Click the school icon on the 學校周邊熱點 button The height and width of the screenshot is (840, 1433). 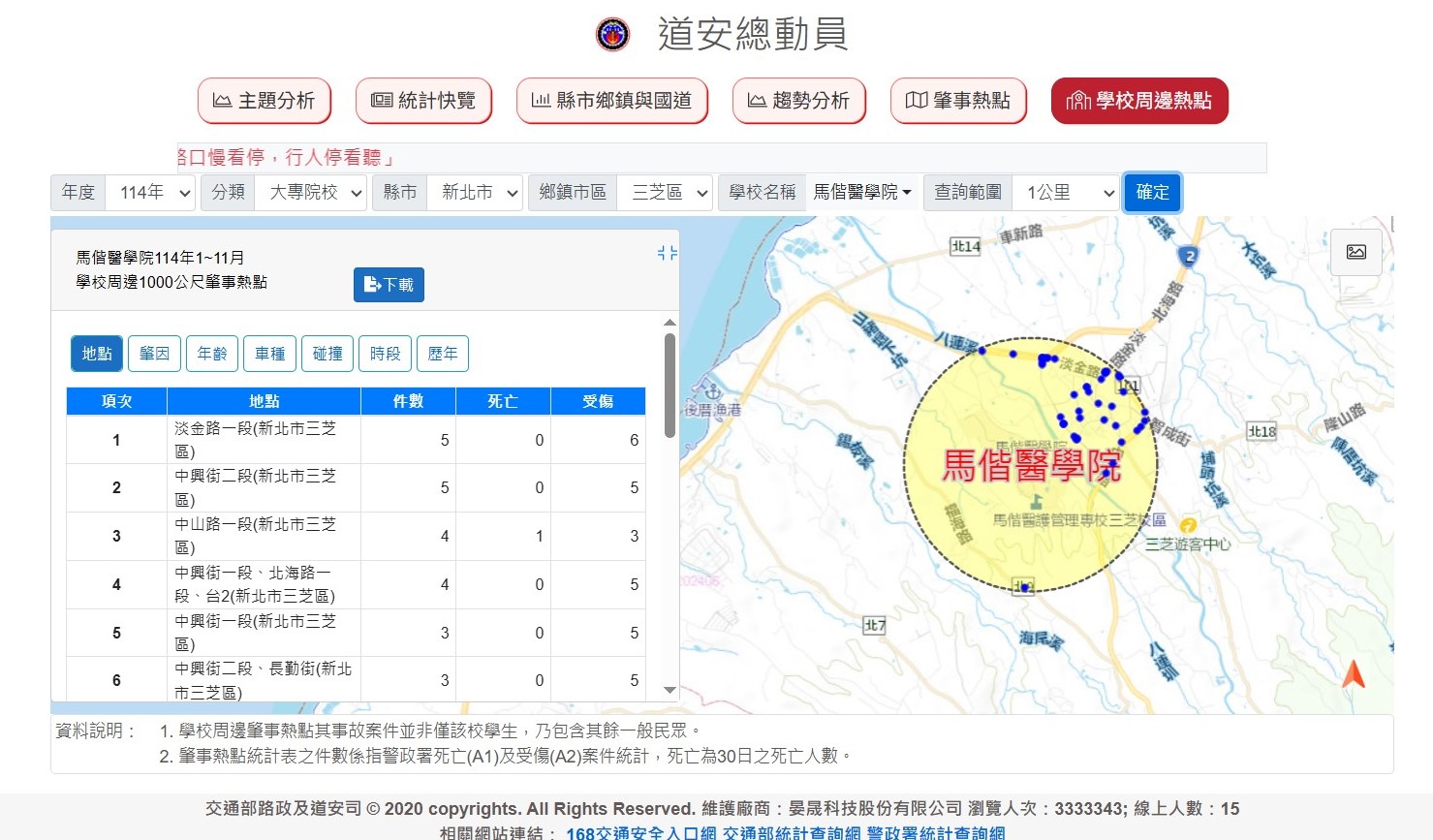click(1077, 100)
